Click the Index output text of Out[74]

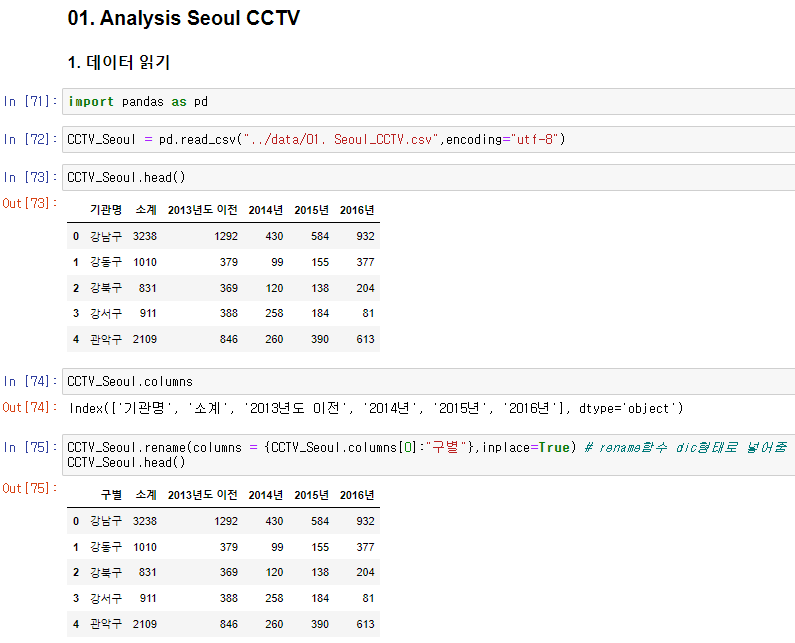click(376, 408)
